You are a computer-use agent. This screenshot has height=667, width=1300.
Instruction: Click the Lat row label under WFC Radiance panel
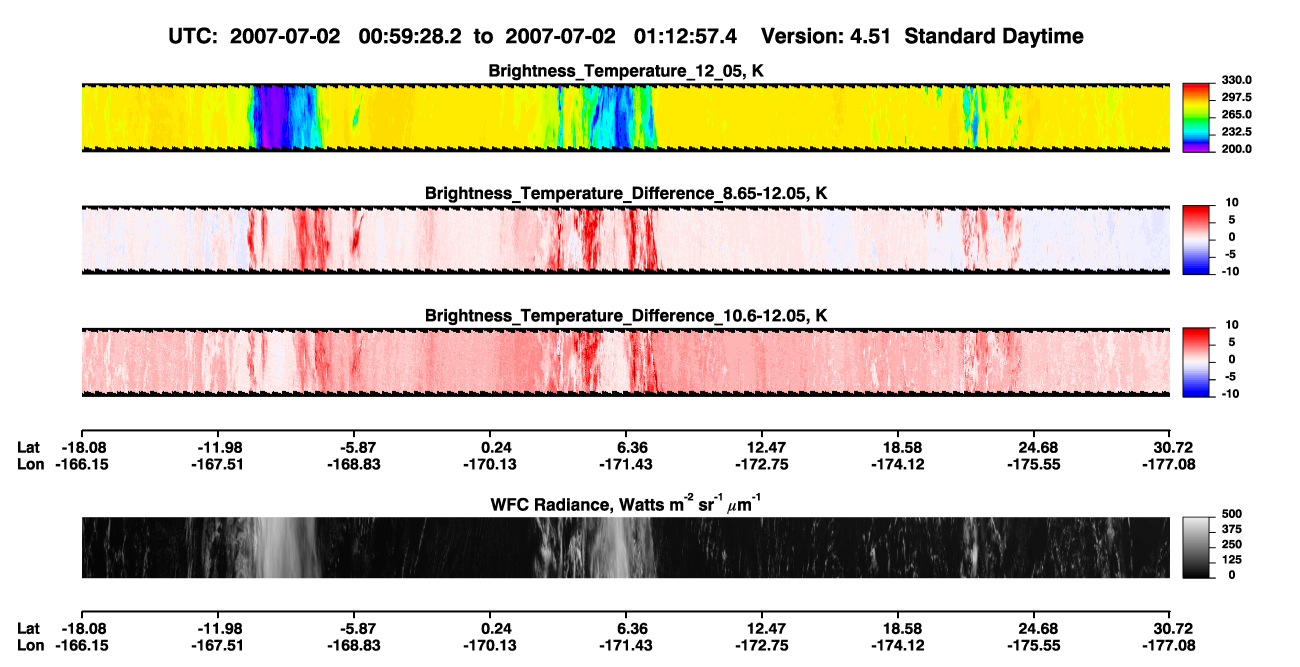coord(29,628)
